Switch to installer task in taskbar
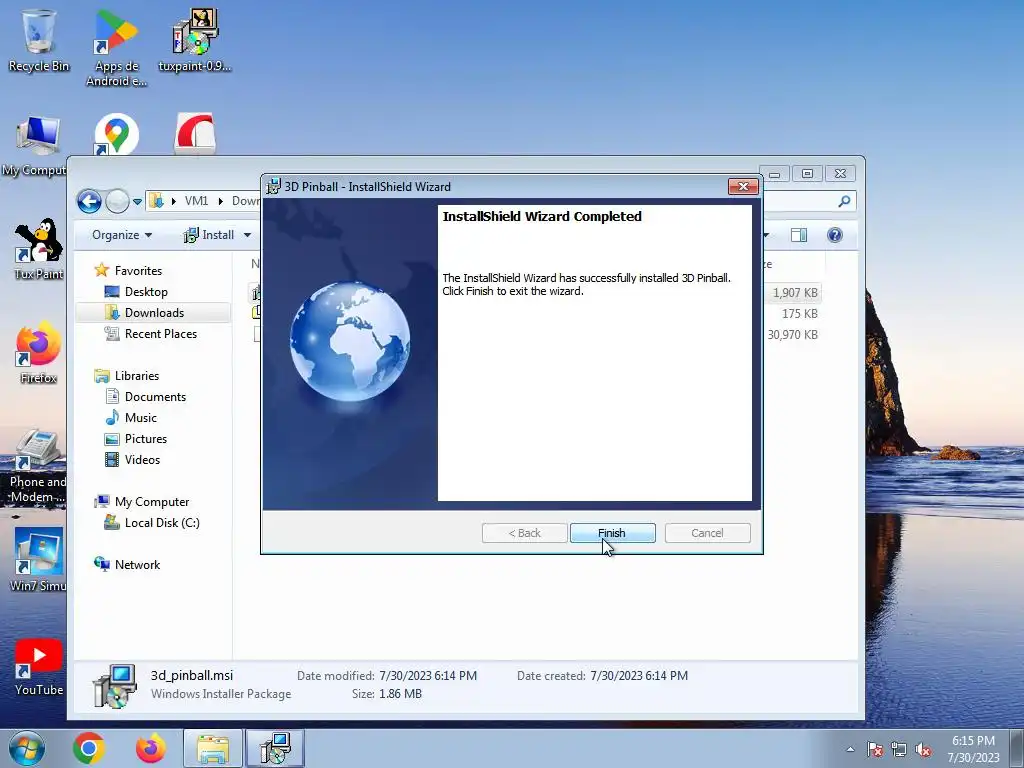Image resolution: width=1024 pixels, height=768 pixels. tap(275, 748)
